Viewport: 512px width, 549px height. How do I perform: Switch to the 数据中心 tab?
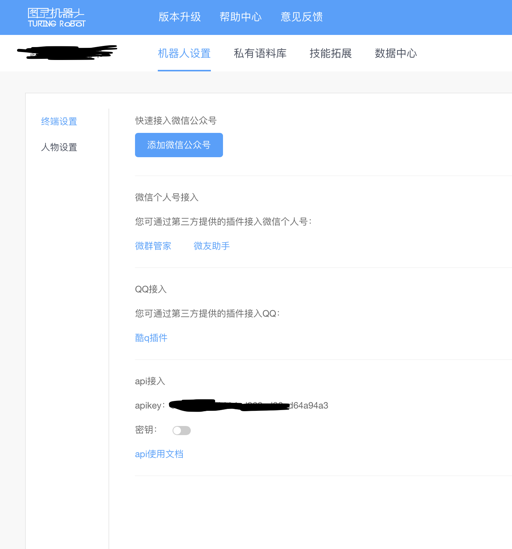[x=396, y=54]
